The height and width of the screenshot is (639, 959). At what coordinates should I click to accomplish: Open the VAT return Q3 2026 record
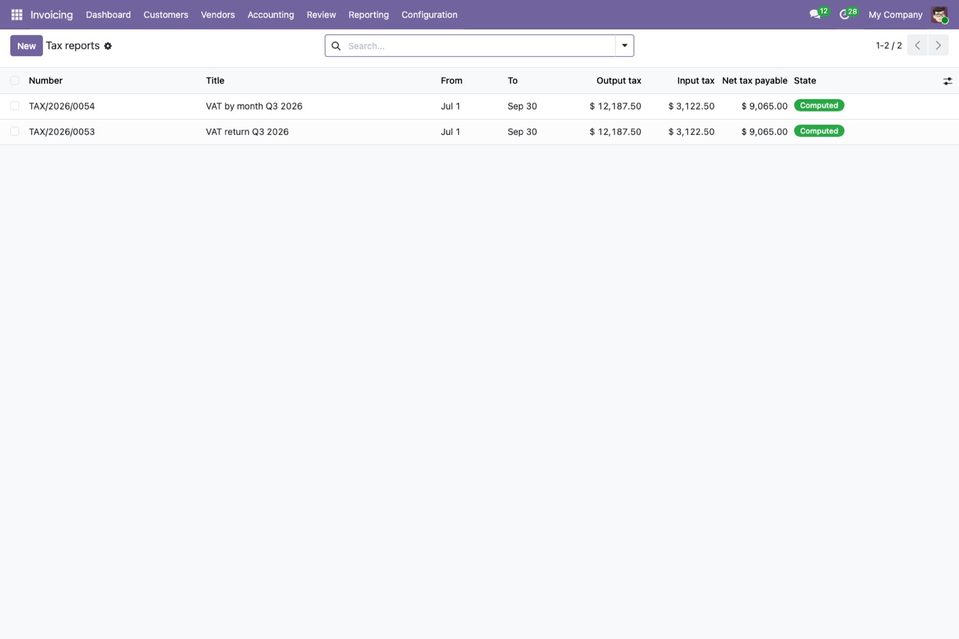tap(247, 131)
